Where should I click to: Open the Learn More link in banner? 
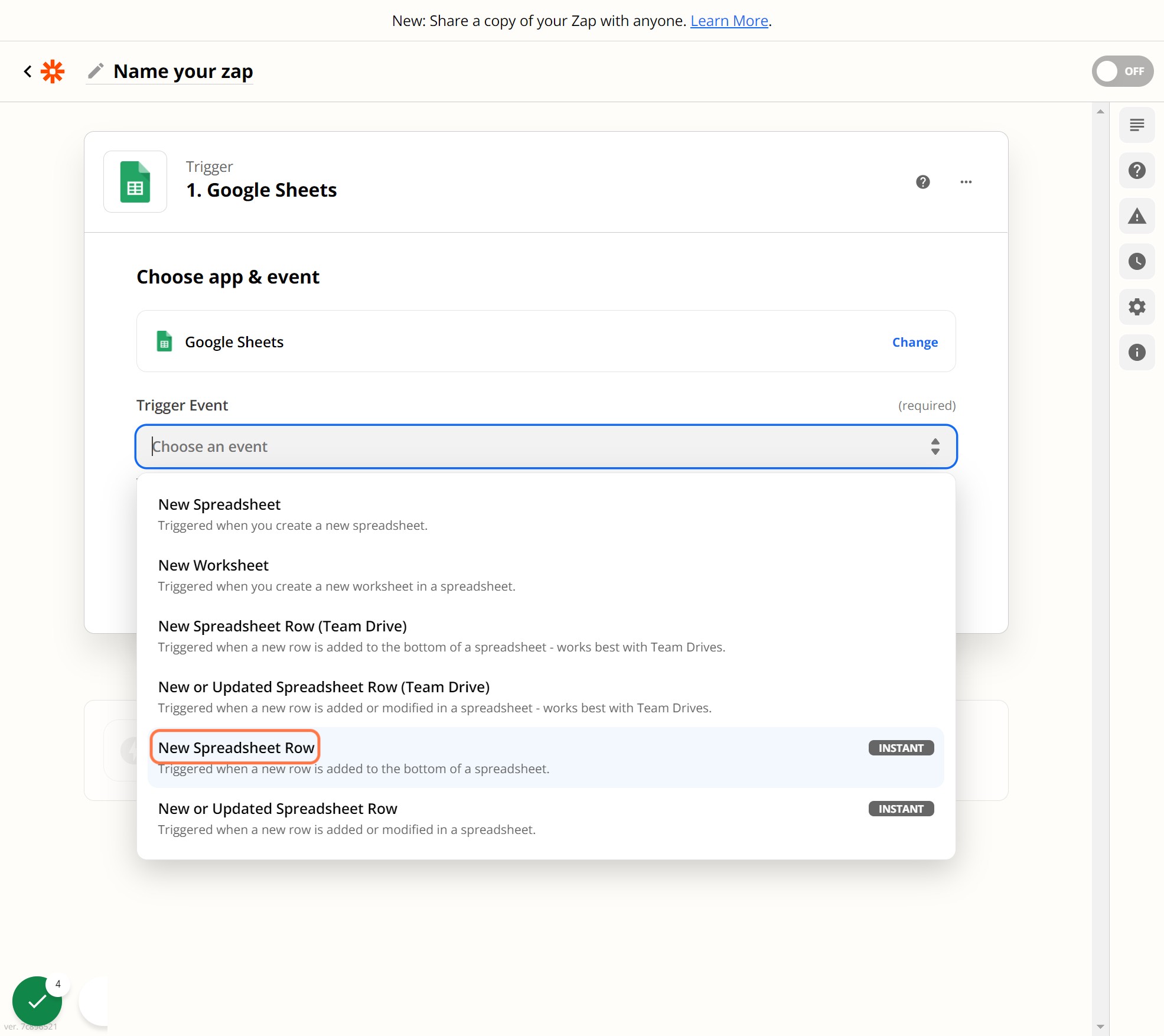tap(729, 21)
